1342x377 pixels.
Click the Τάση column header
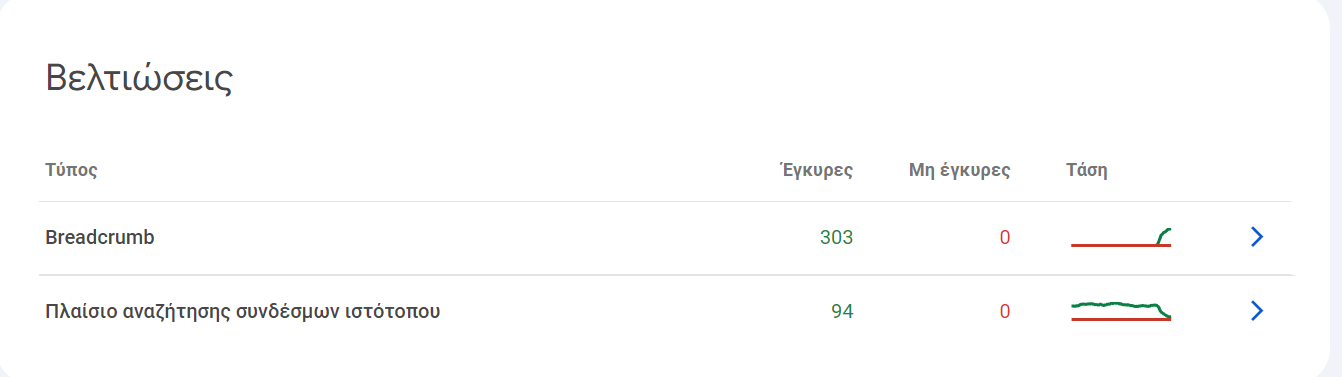(x=1087, y=170)
